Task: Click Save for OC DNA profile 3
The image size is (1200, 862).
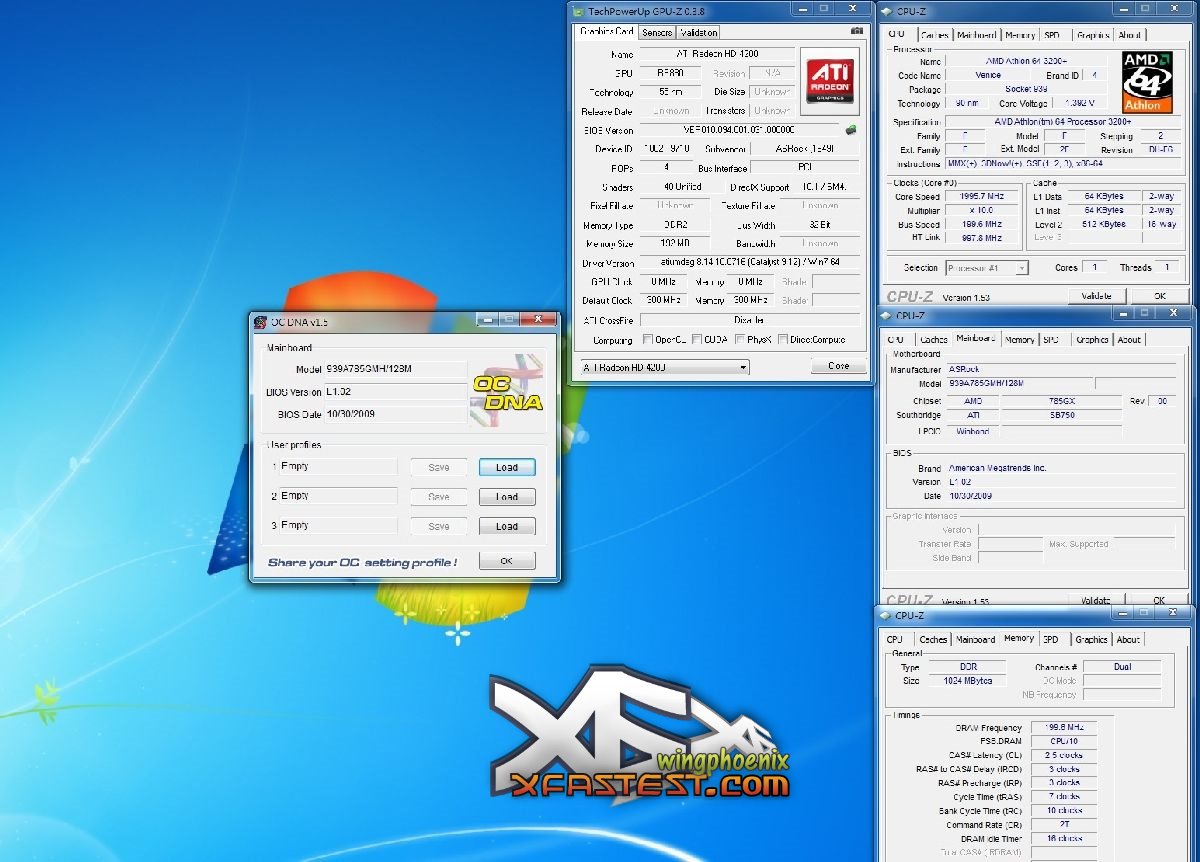Action: (x=439, y=526)
